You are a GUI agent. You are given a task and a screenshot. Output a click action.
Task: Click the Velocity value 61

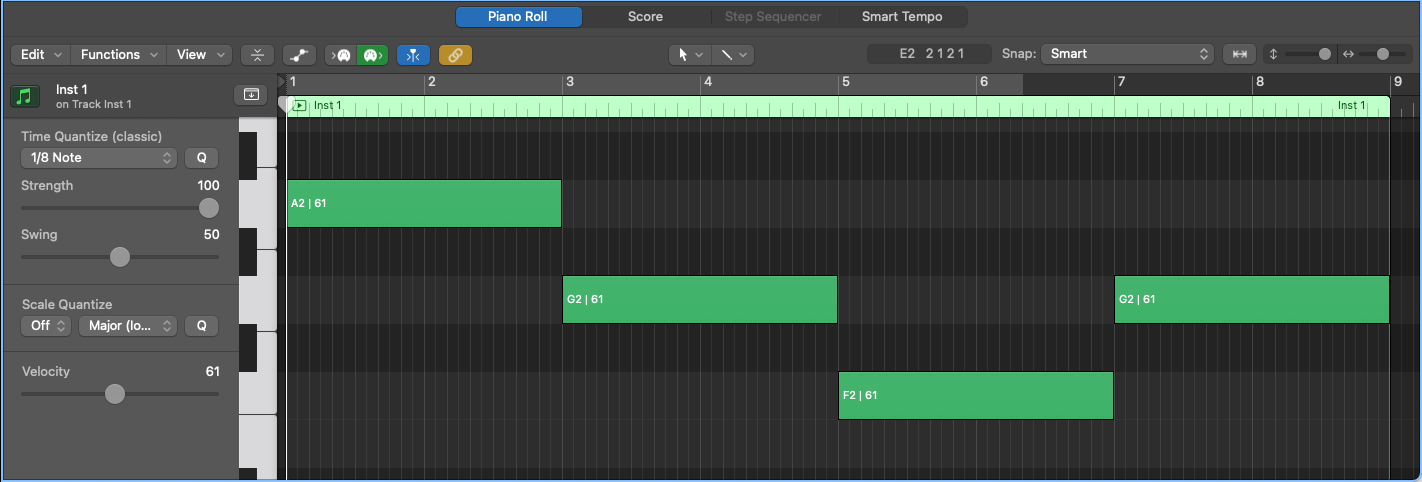point(212,372)
